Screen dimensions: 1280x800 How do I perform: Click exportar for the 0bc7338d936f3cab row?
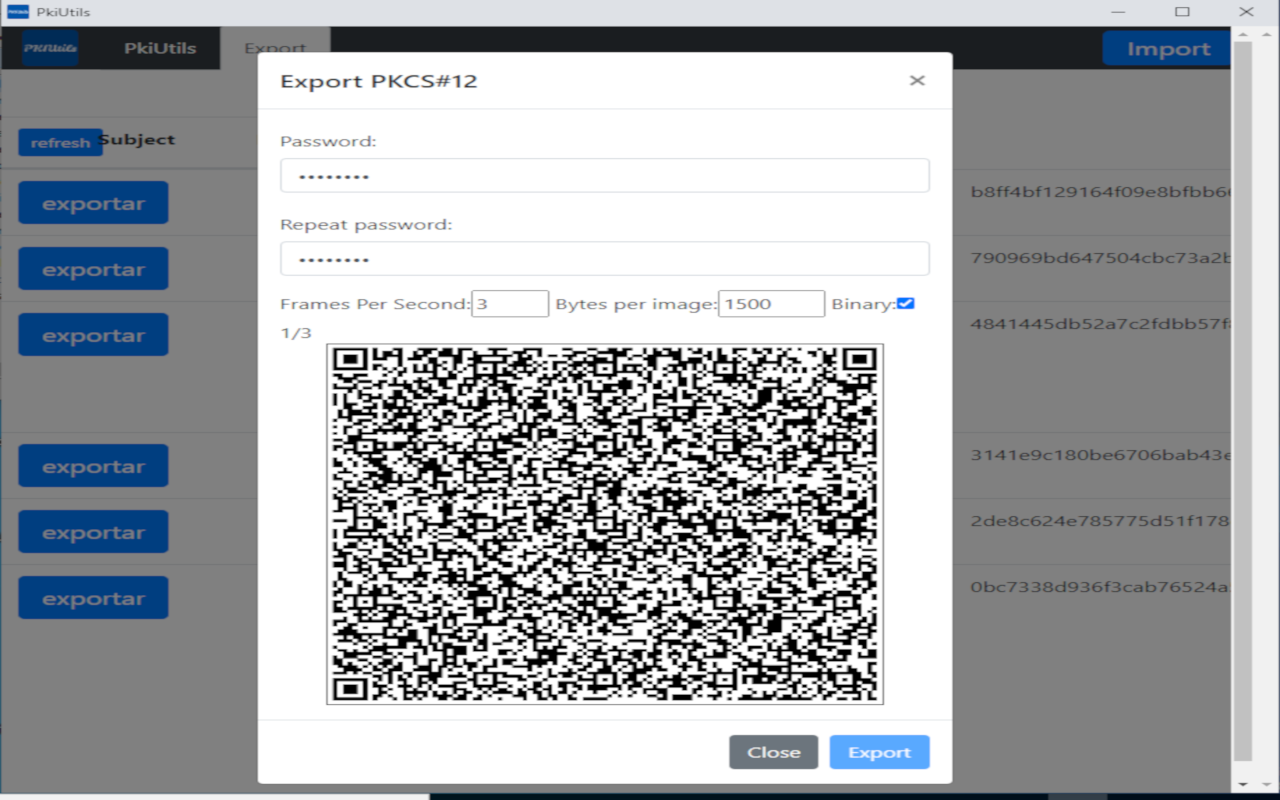[x=93, y=598]
